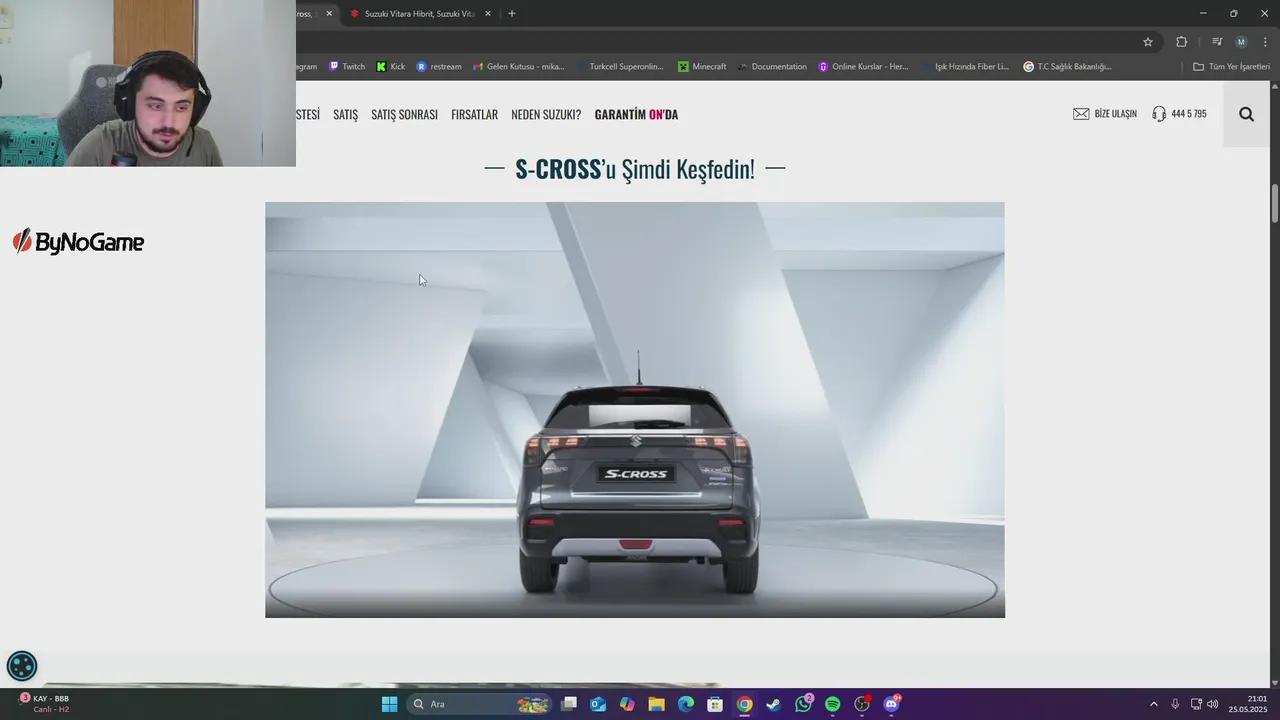
Task: Click the S-CROSS rear view 360 image
Action: (635, 410)
